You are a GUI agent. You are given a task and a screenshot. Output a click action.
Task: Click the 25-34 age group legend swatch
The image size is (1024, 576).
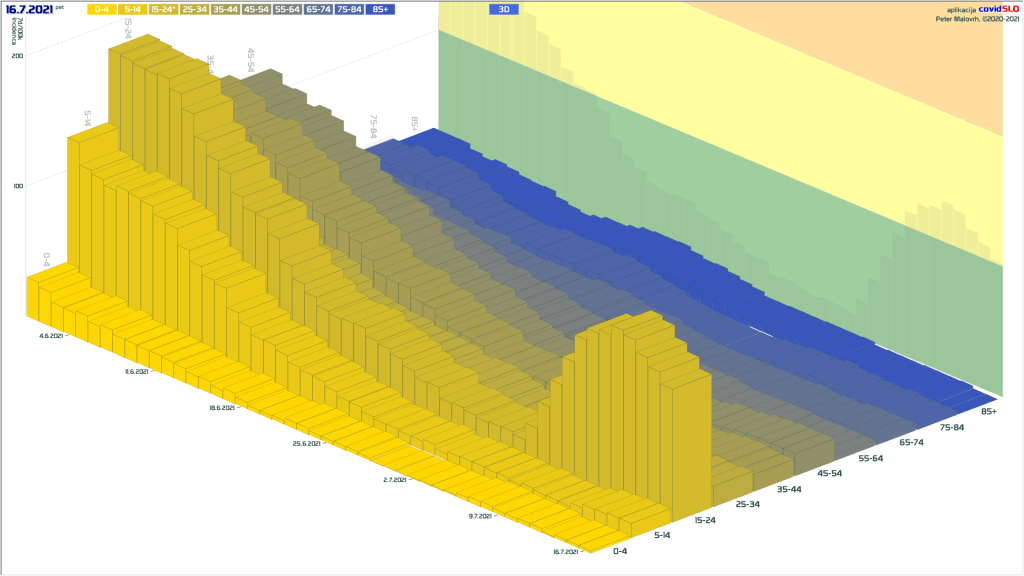click(196, 9)
